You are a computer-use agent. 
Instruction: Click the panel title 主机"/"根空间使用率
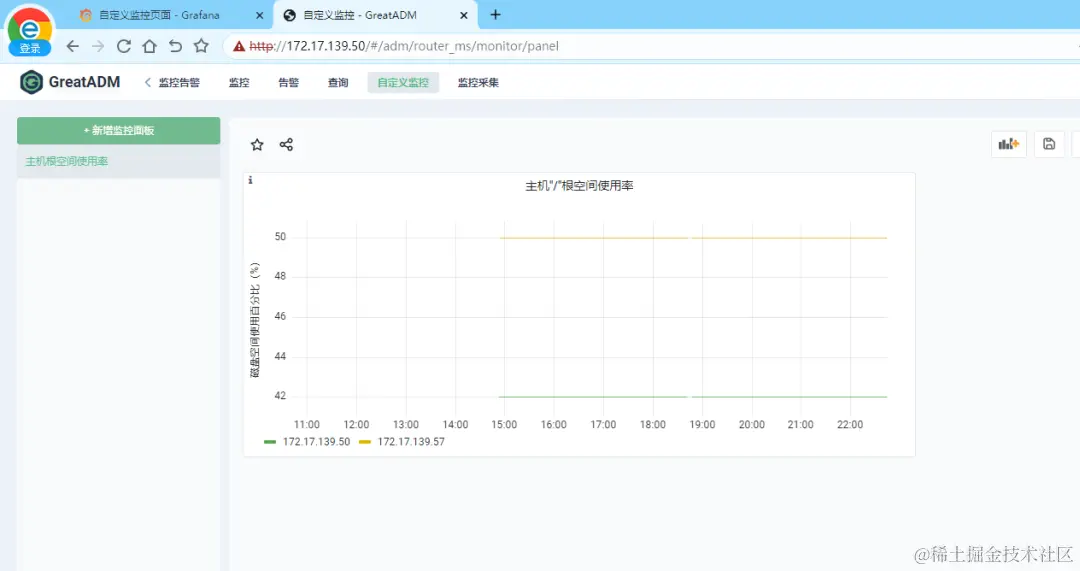tap(579, 186)
